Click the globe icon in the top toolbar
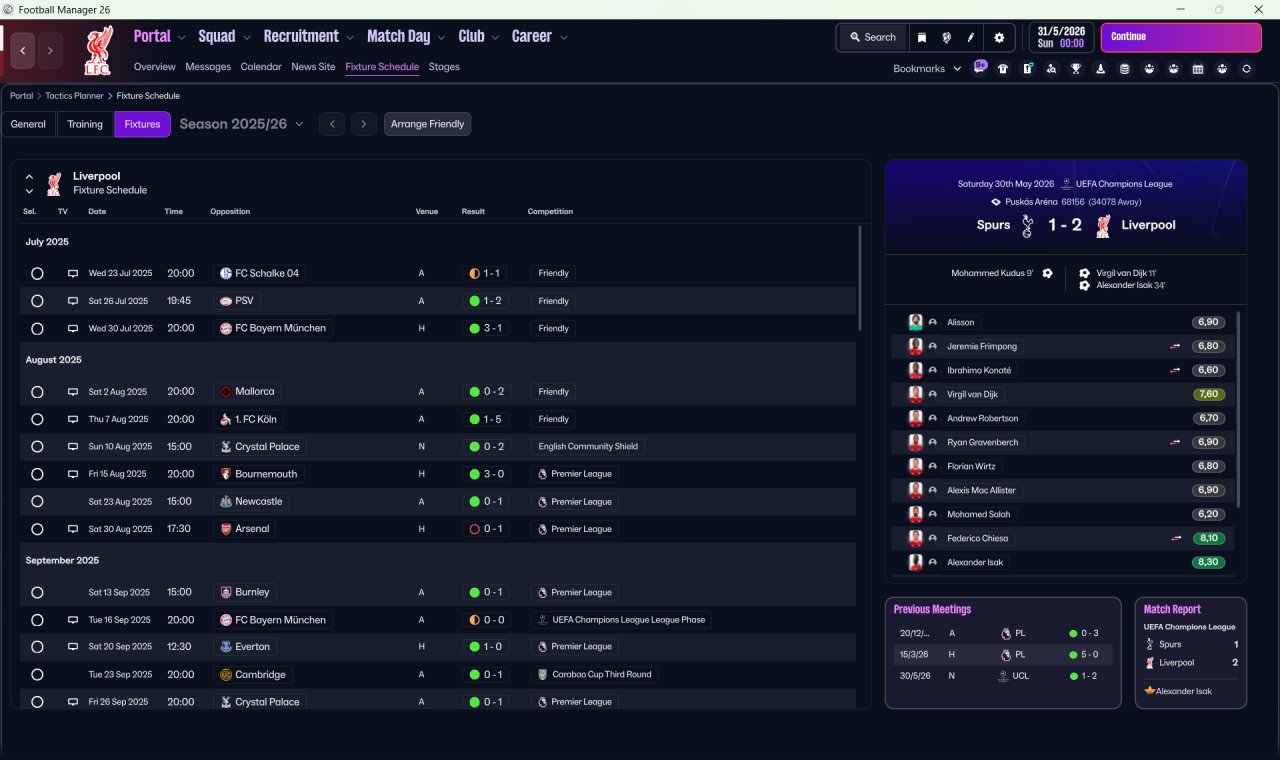Screen dimensions: 1280x760 point(946,38)
